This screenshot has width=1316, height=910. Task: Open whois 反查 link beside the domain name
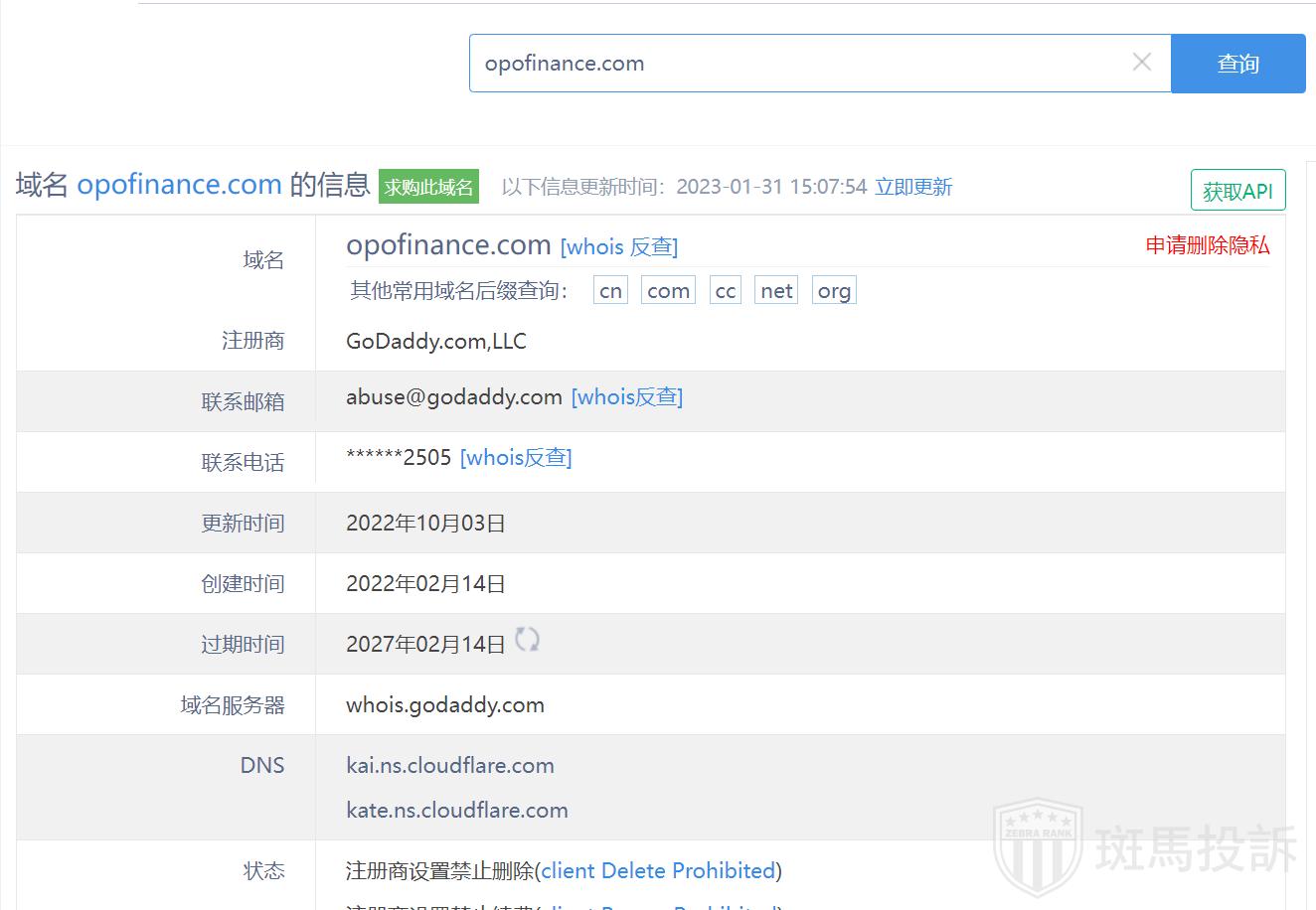point(618,246)
